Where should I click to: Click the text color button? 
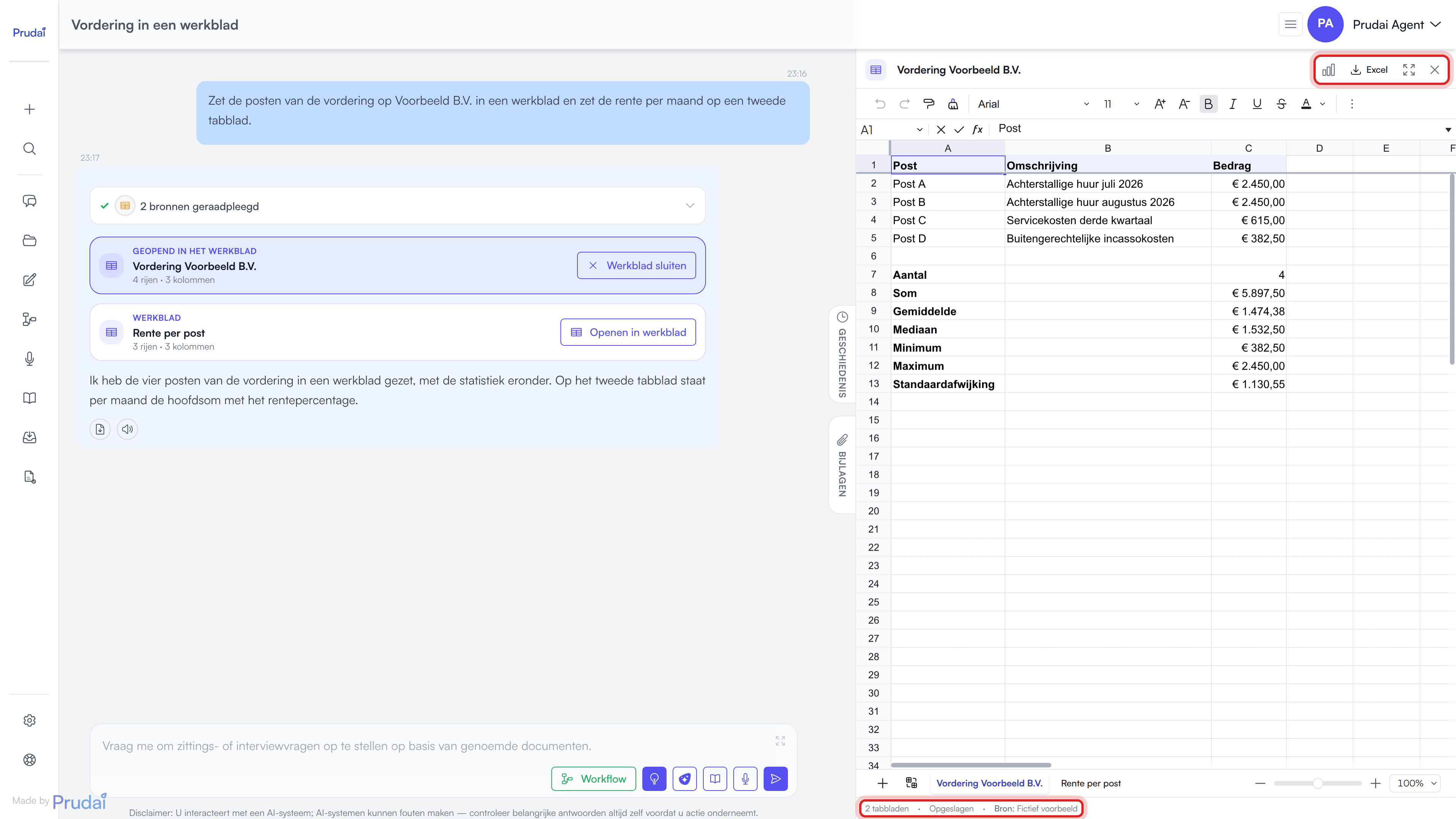point(1306,104)
